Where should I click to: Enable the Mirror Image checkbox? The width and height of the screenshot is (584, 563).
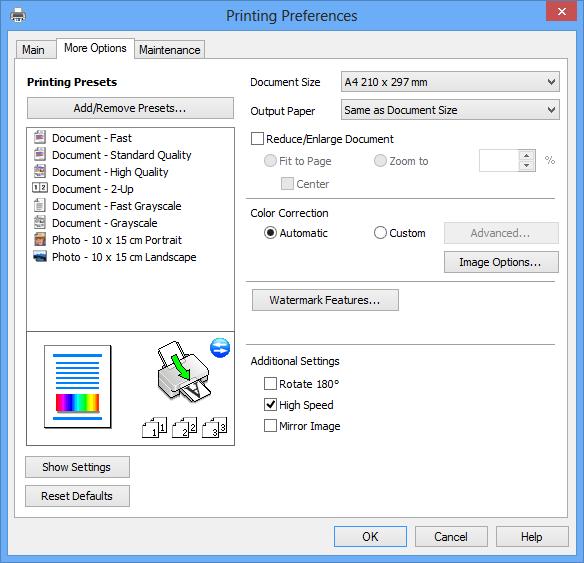click(x=270, y=426)
